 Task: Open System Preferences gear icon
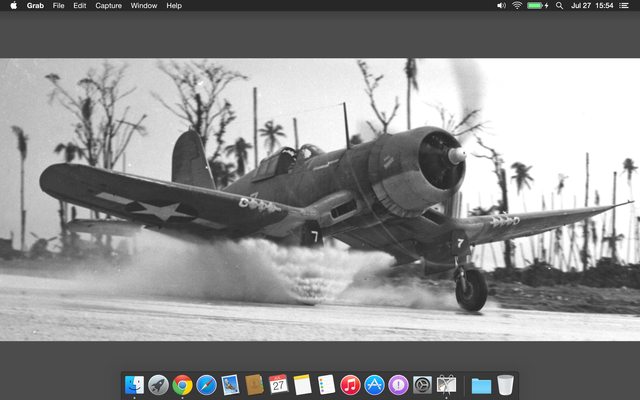pos(423,385)
